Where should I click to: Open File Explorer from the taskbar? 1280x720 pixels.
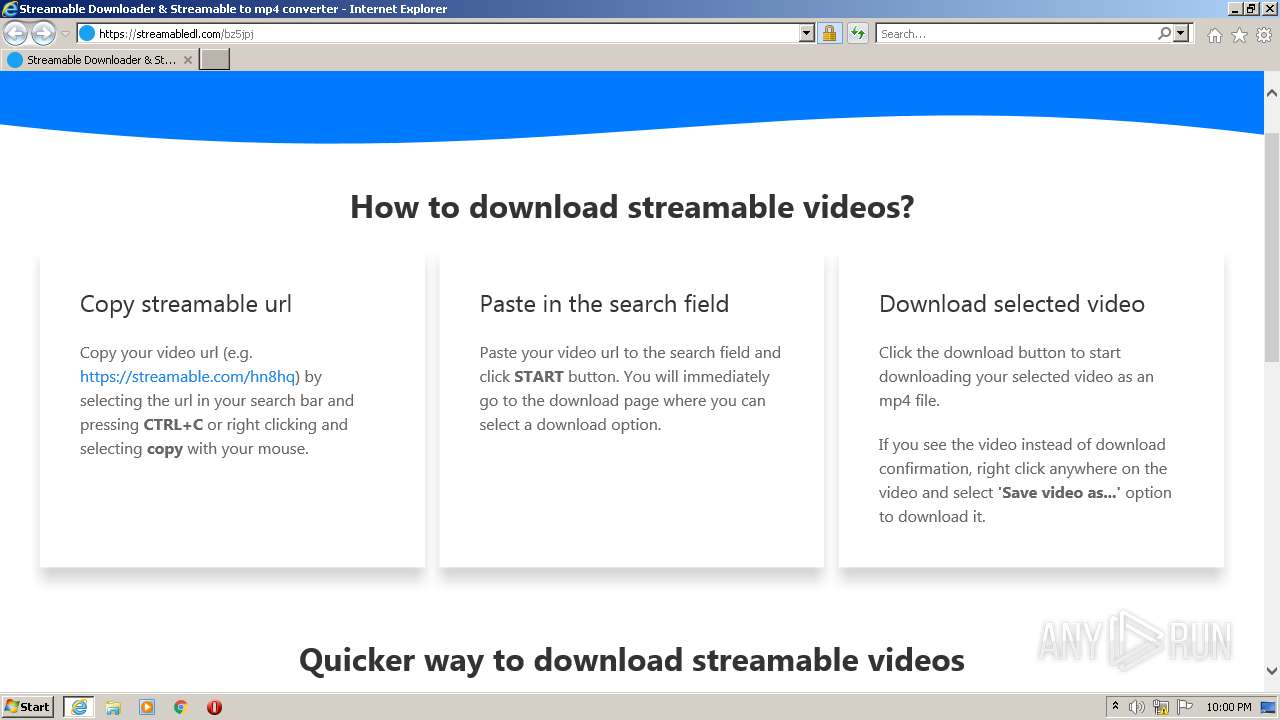[113, 707]
